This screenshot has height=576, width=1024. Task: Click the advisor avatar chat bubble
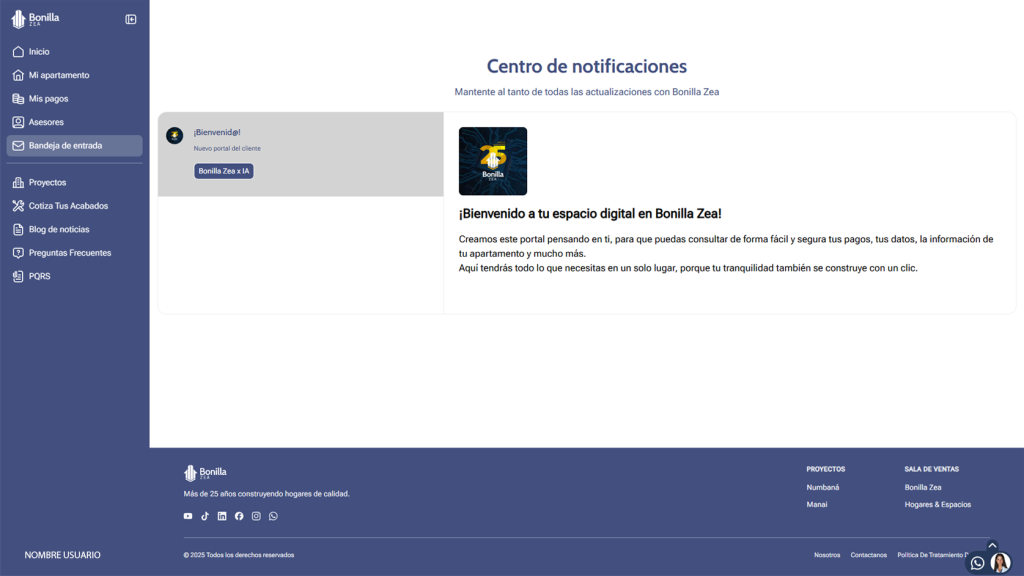[x=1000, y=562]
